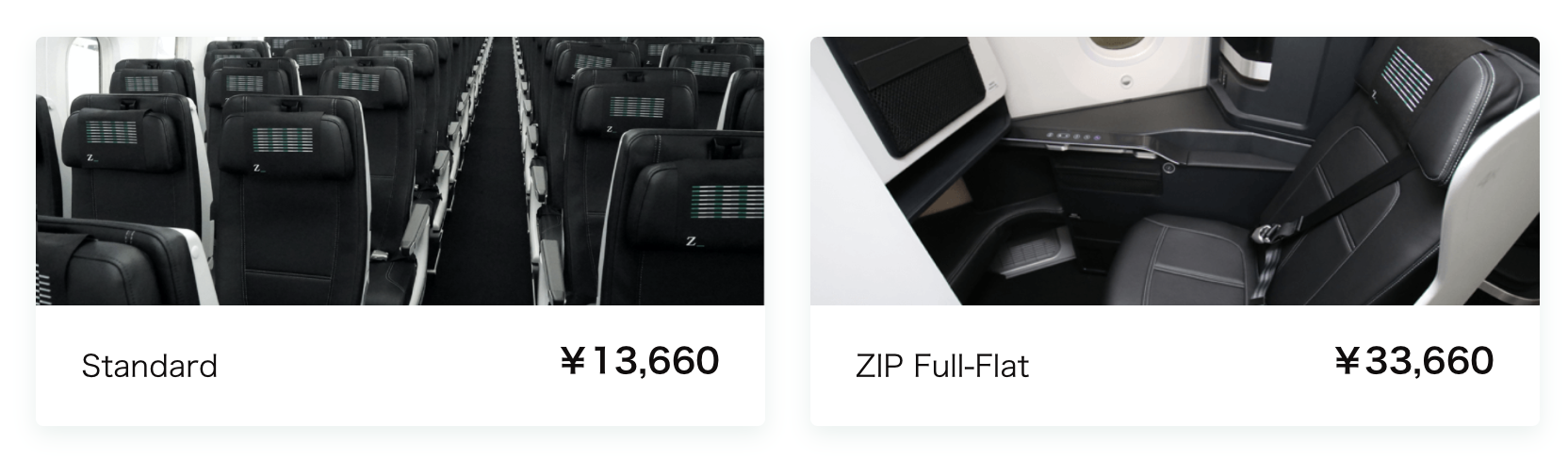Click the white footer of the Standard card
1568x460 pixels.
(400, 365)
